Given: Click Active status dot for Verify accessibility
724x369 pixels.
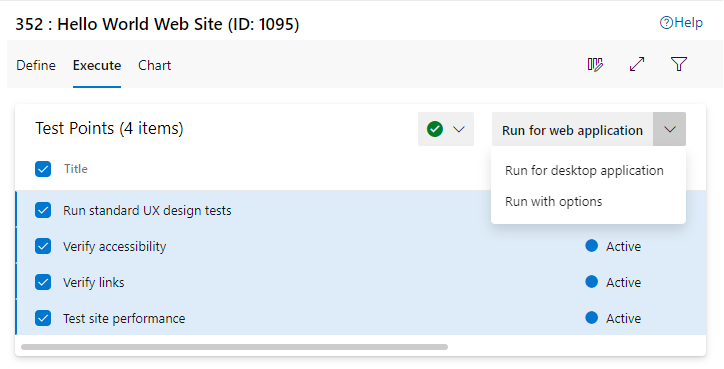Looking at the screenshot, I should point(591,246).
